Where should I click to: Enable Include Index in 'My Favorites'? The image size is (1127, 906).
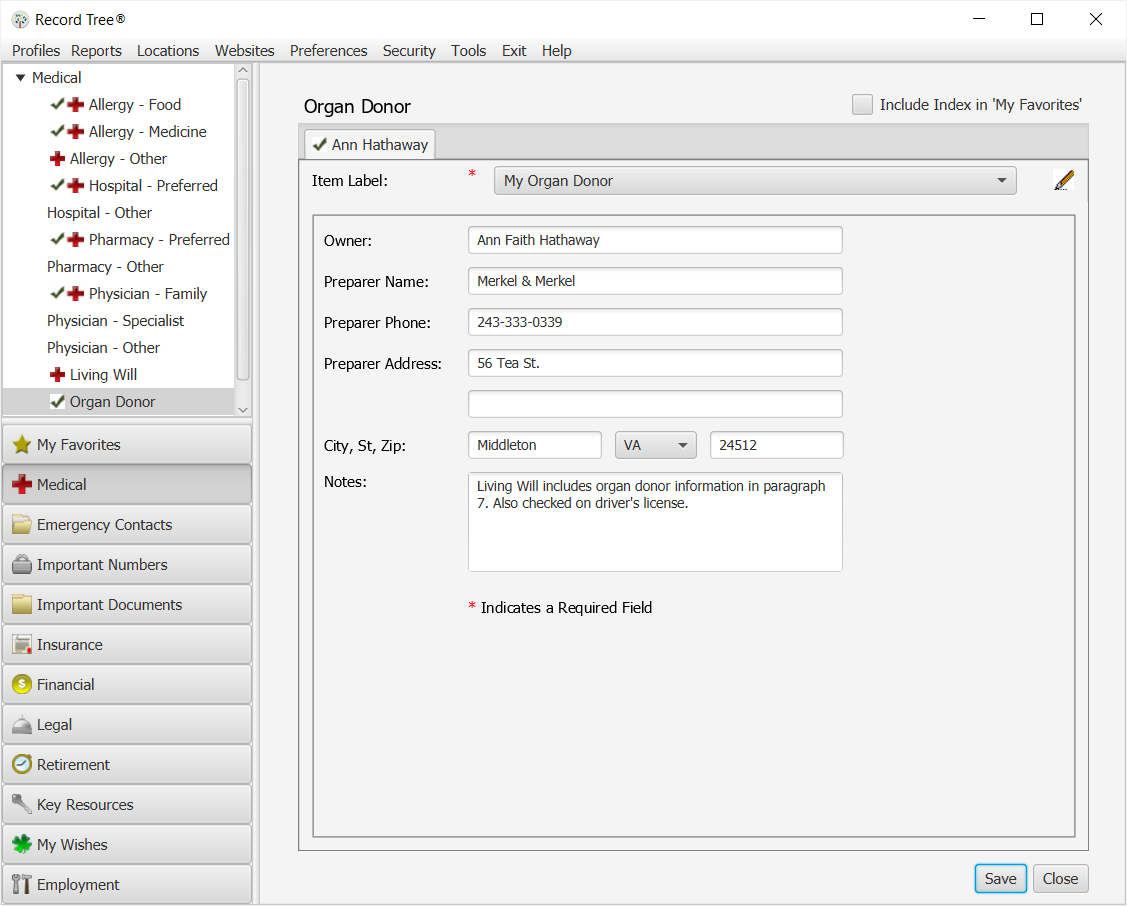coord(862,104)
